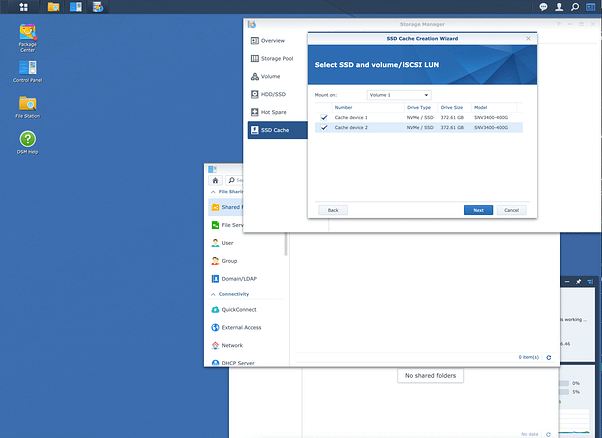Switch to Storage Pool tab
Viewport: 602px width, 438px height.
click(x=277, y=58)
